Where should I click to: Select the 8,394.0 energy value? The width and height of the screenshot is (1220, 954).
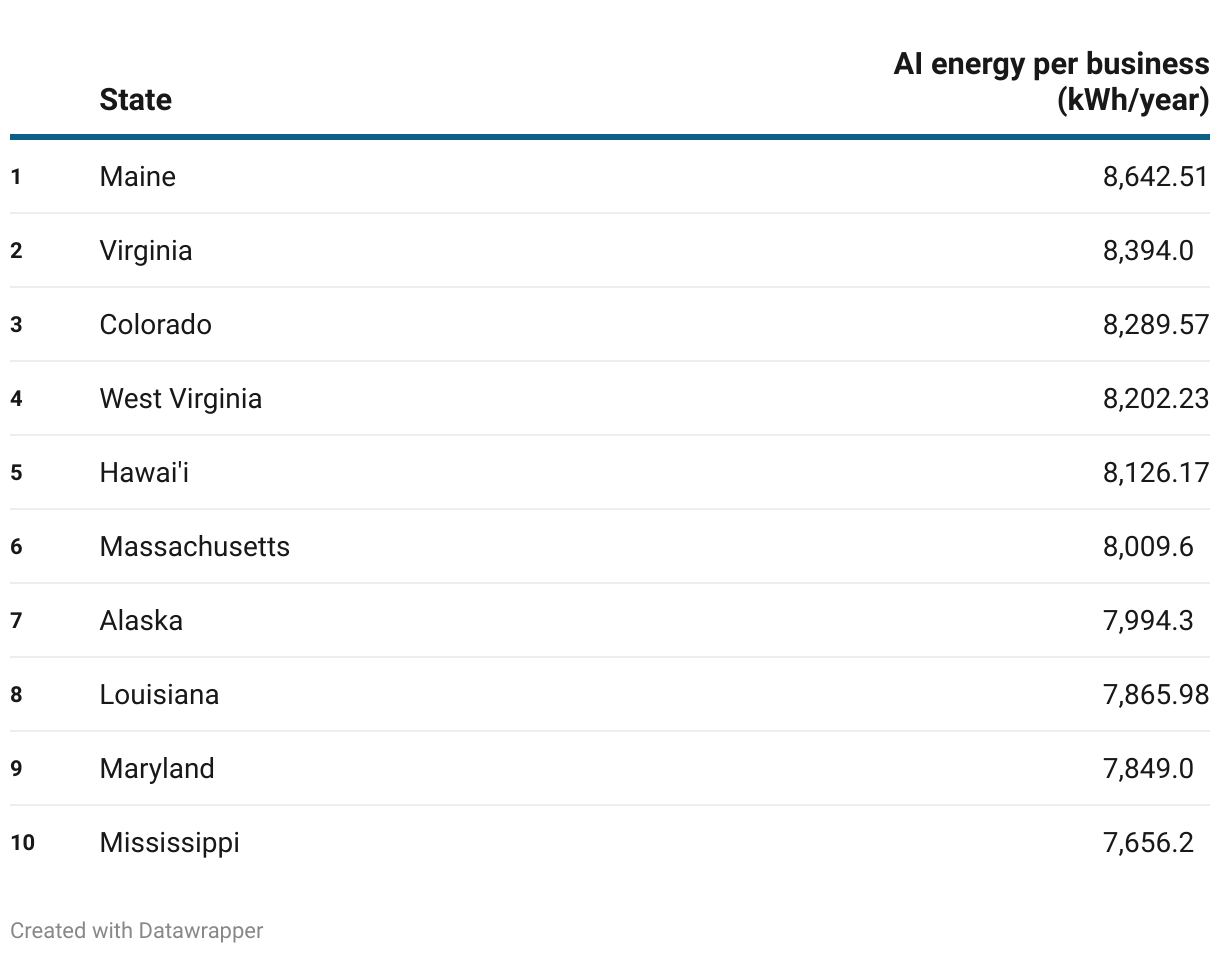[x=1148, y=251]
